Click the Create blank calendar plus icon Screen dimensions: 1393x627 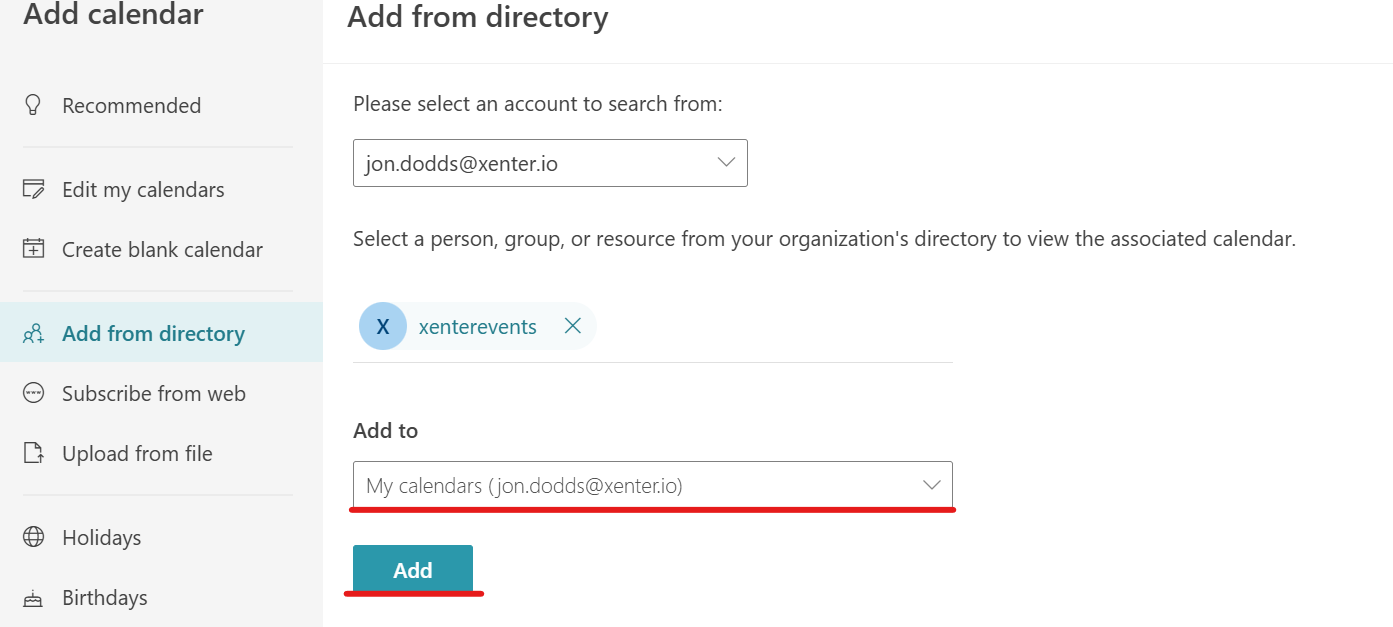coord(34,249)
